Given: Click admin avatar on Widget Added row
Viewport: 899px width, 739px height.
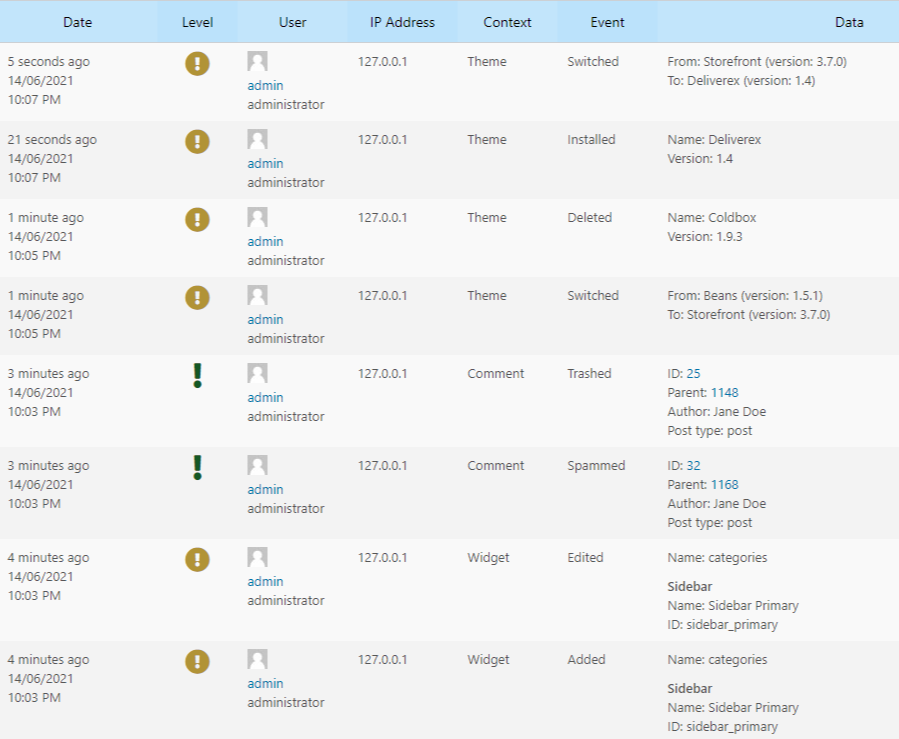Looking at the screenshot, I should pos(257,660).
